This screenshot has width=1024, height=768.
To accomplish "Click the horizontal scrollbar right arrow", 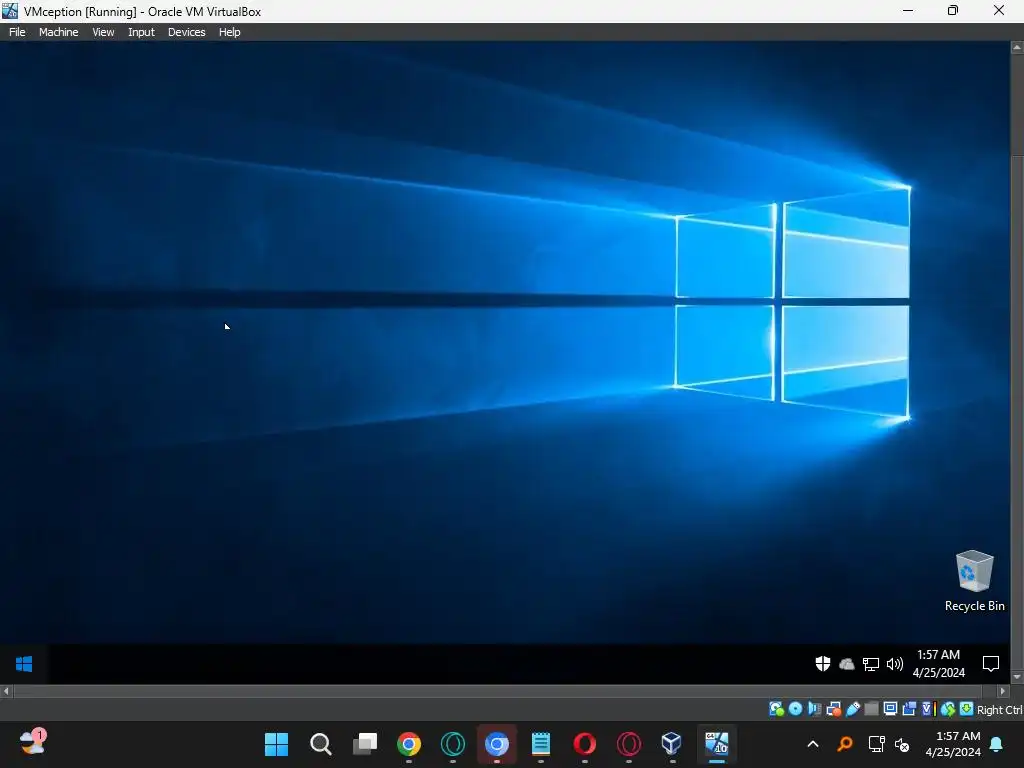I will pyautogui.click(x=1003, y=691).
